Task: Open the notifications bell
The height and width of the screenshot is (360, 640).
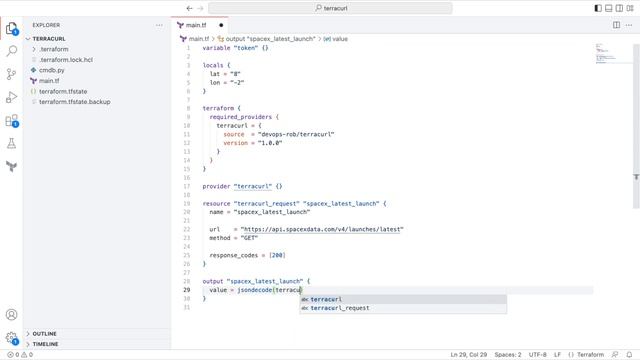Action: (x=629, y=355)
